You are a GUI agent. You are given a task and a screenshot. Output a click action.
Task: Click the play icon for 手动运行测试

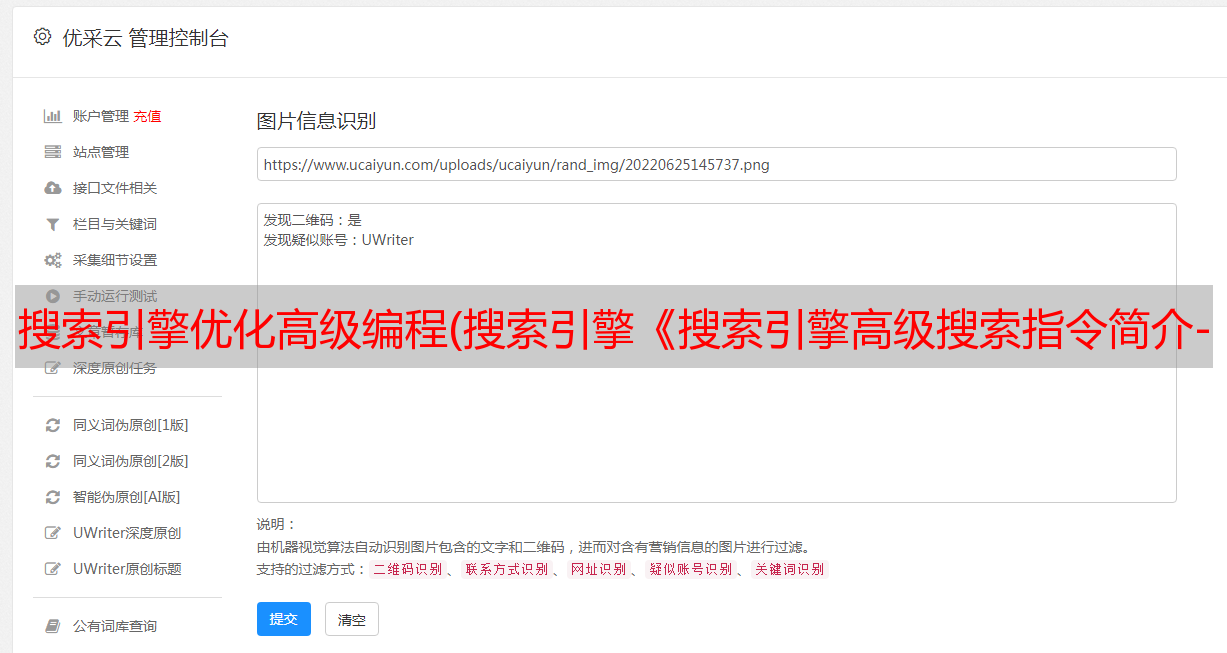coord(53,296)
